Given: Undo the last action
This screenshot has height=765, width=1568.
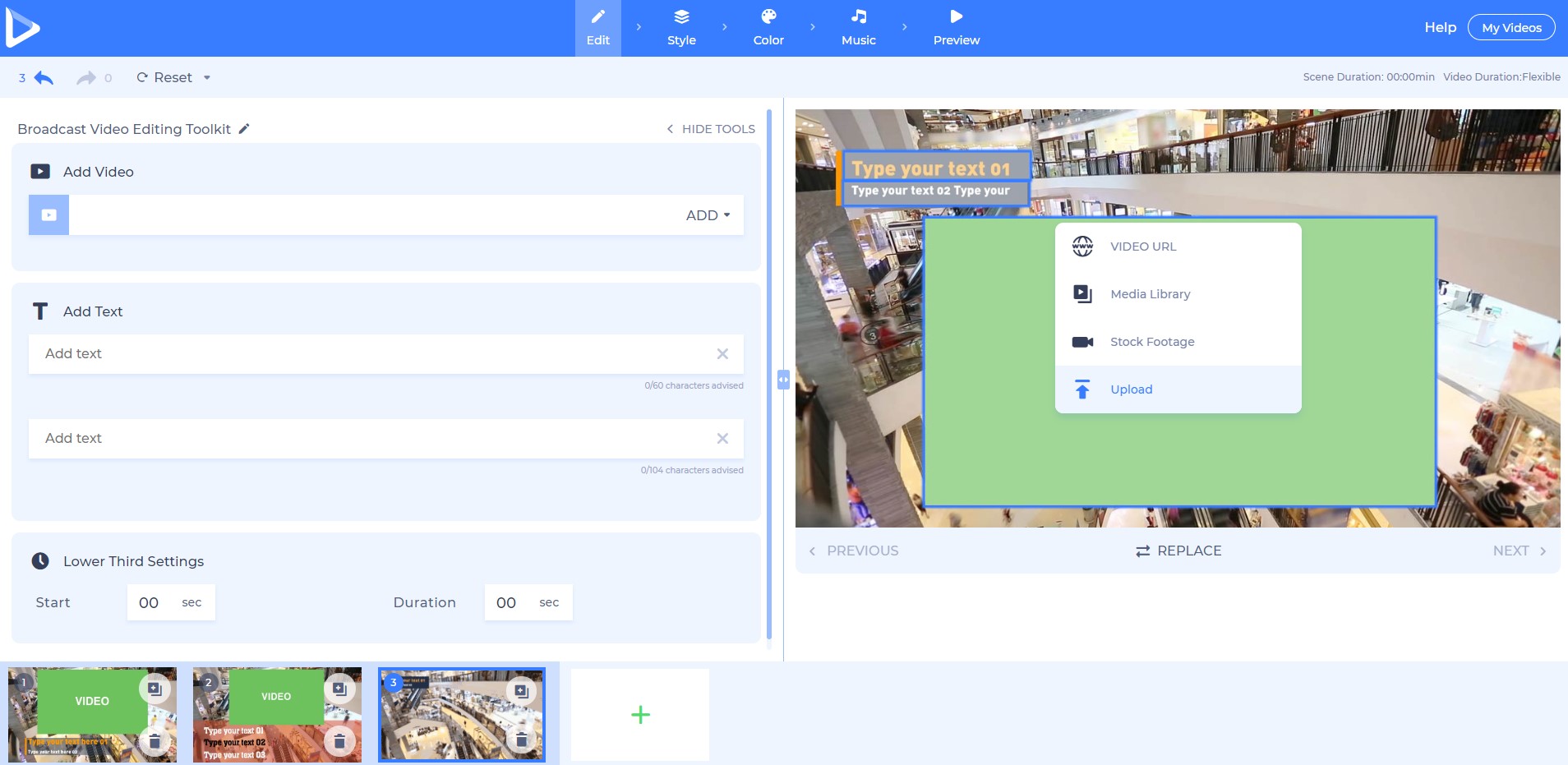Looking at the screenshot, I should (44, 77).
